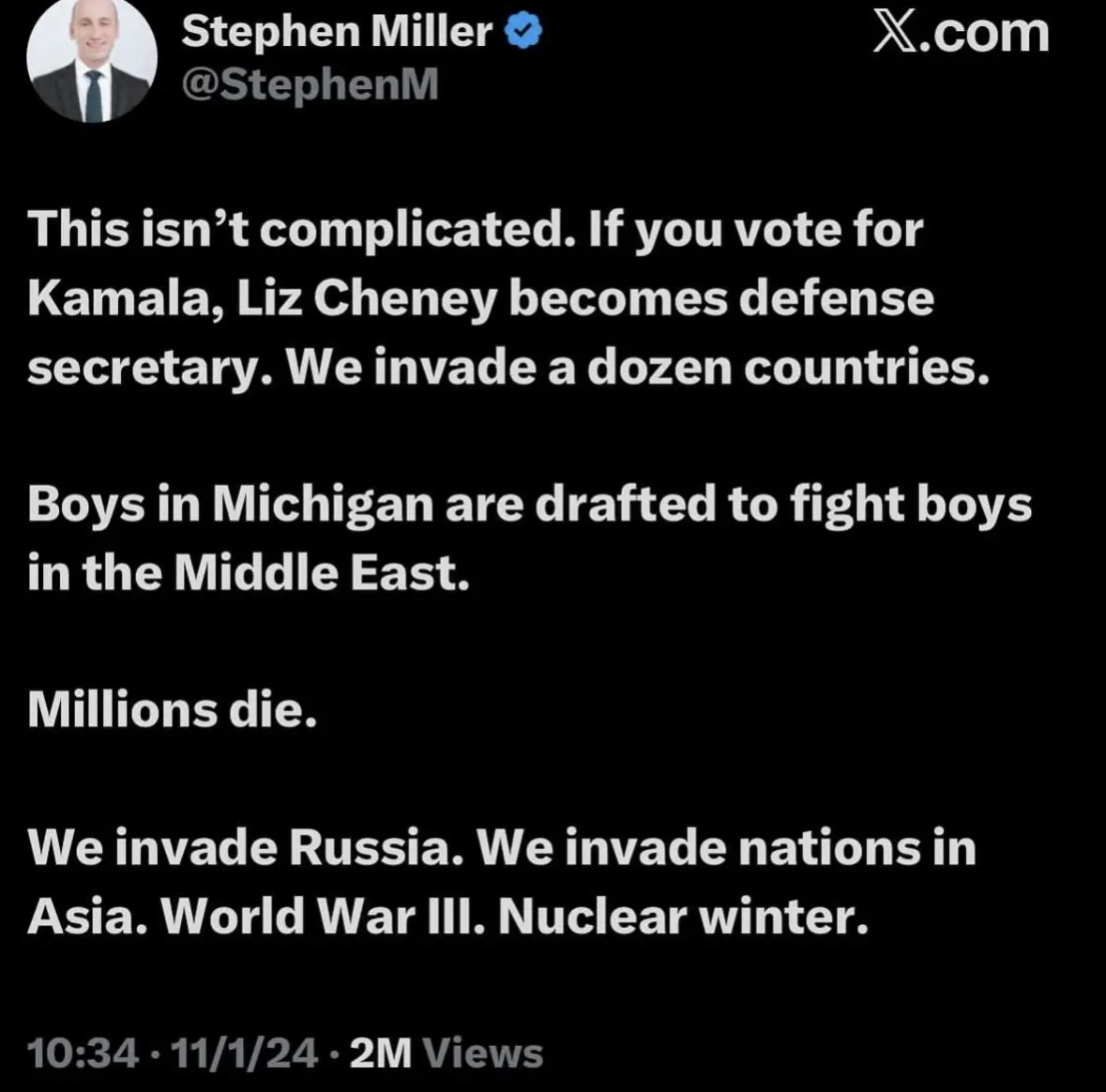Click the blue verified checkmark badge
Screen dimensions: 1106x1092
pyautogui.click(x=523, y=33)
